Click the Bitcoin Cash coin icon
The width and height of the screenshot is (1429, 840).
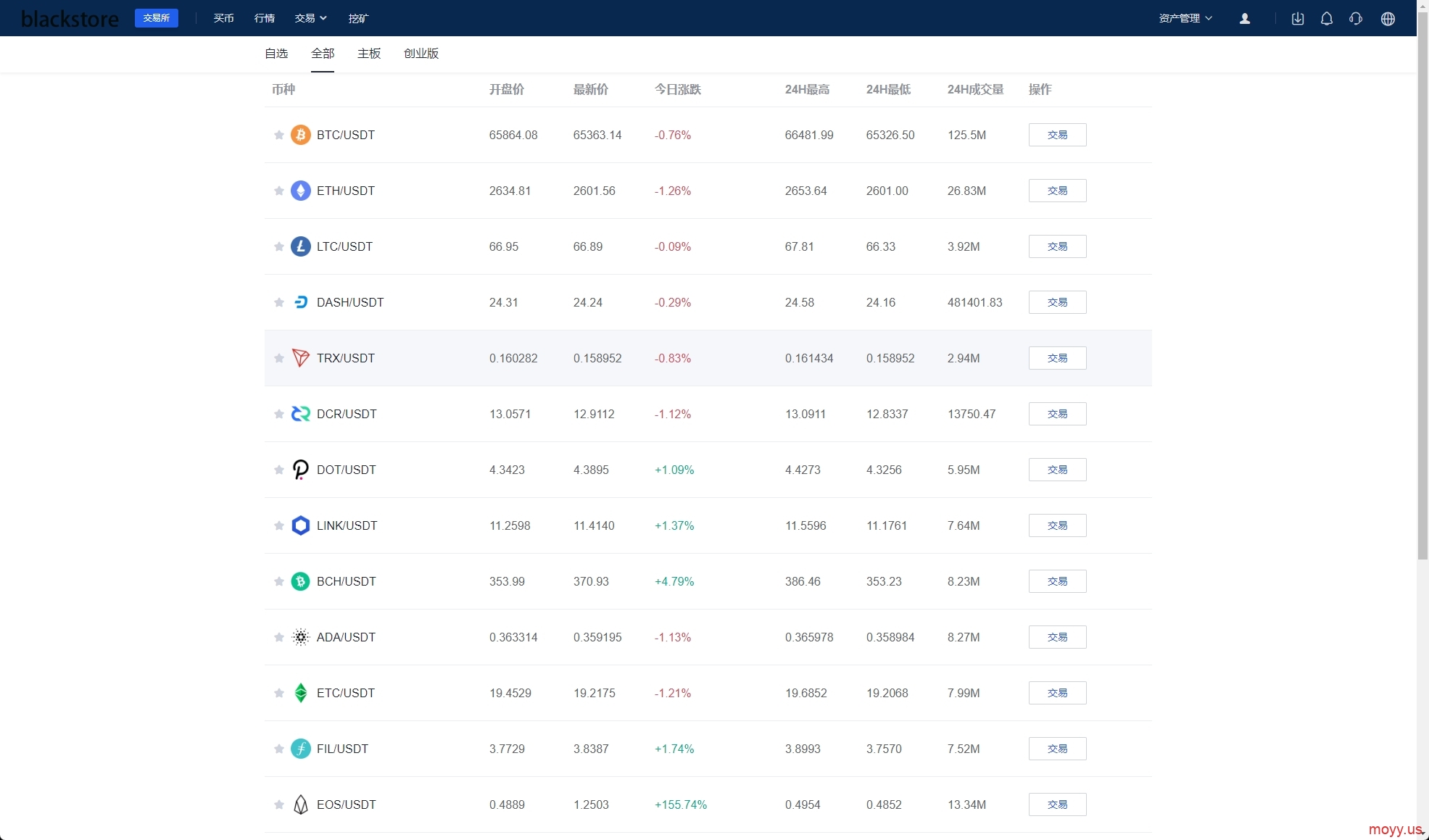[x=301, y=581]
